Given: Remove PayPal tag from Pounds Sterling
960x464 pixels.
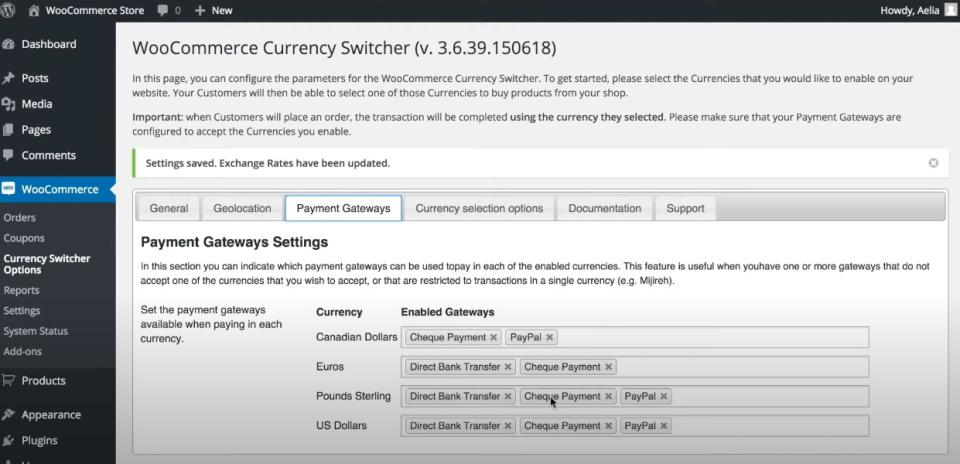Looking at the screenshot, I should [664, 396].
